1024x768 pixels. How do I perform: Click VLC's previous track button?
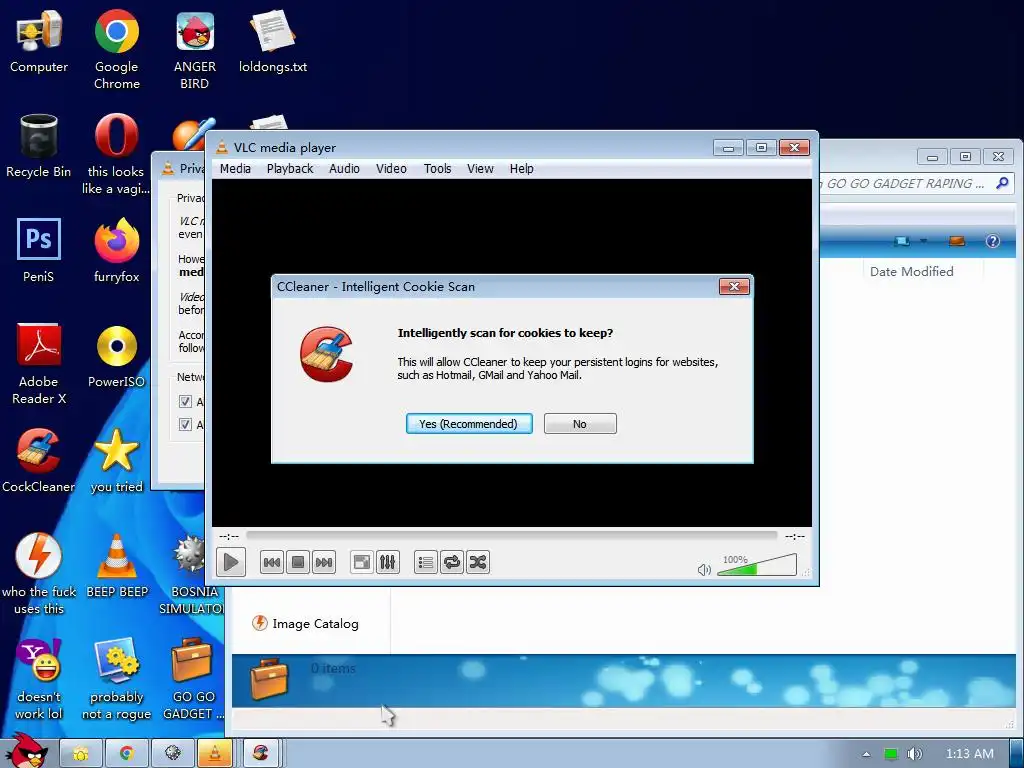pyautogui.click(x=272, y=562)
